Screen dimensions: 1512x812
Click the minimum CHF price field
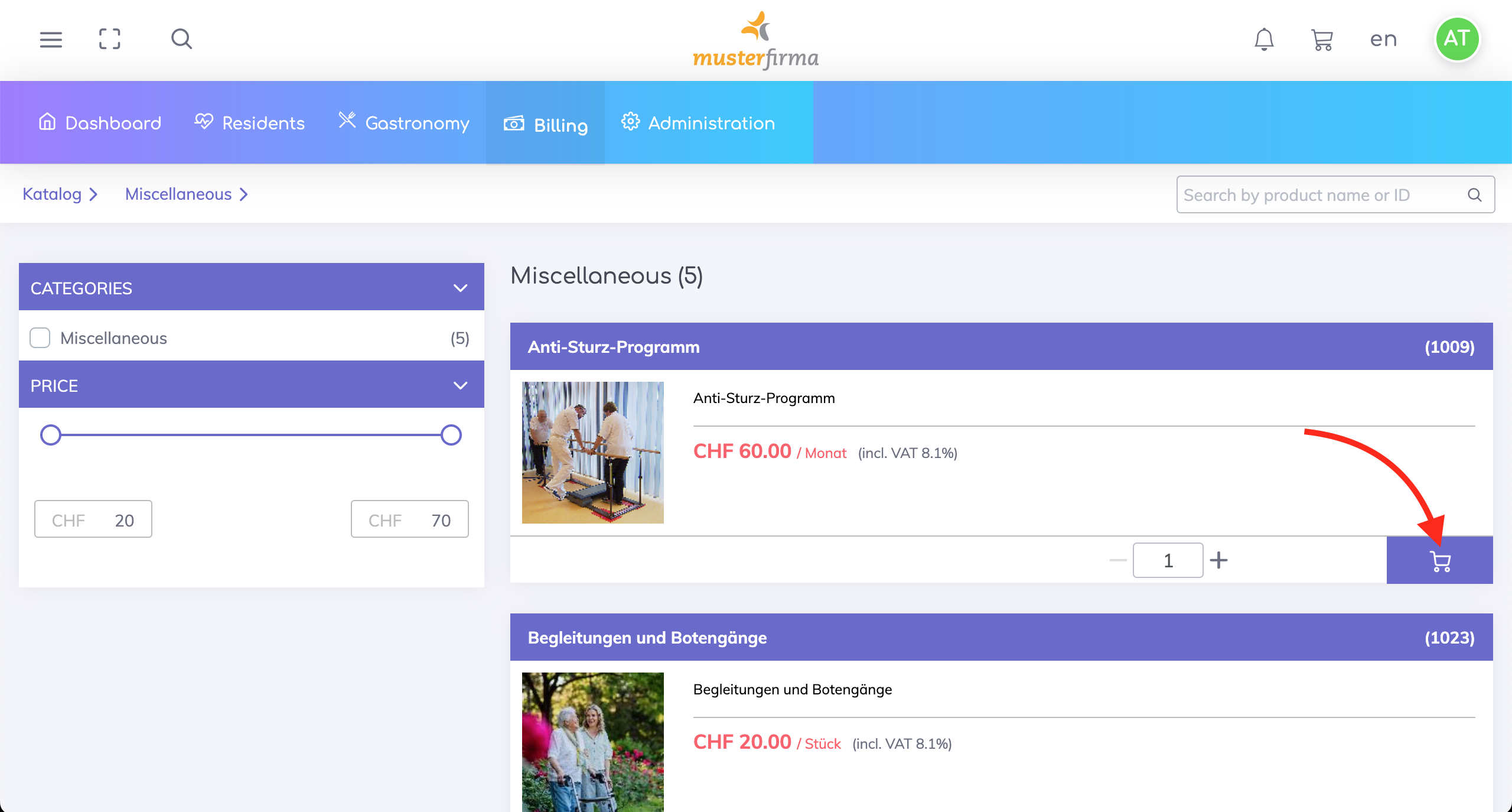click(x=93, y=519)
